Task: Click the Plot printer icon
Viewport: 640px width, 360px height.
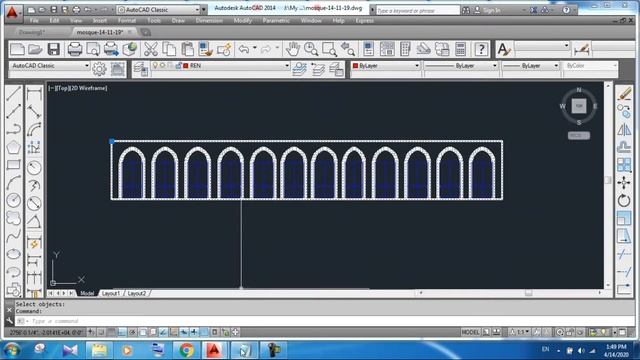Action: pos(75,49)
